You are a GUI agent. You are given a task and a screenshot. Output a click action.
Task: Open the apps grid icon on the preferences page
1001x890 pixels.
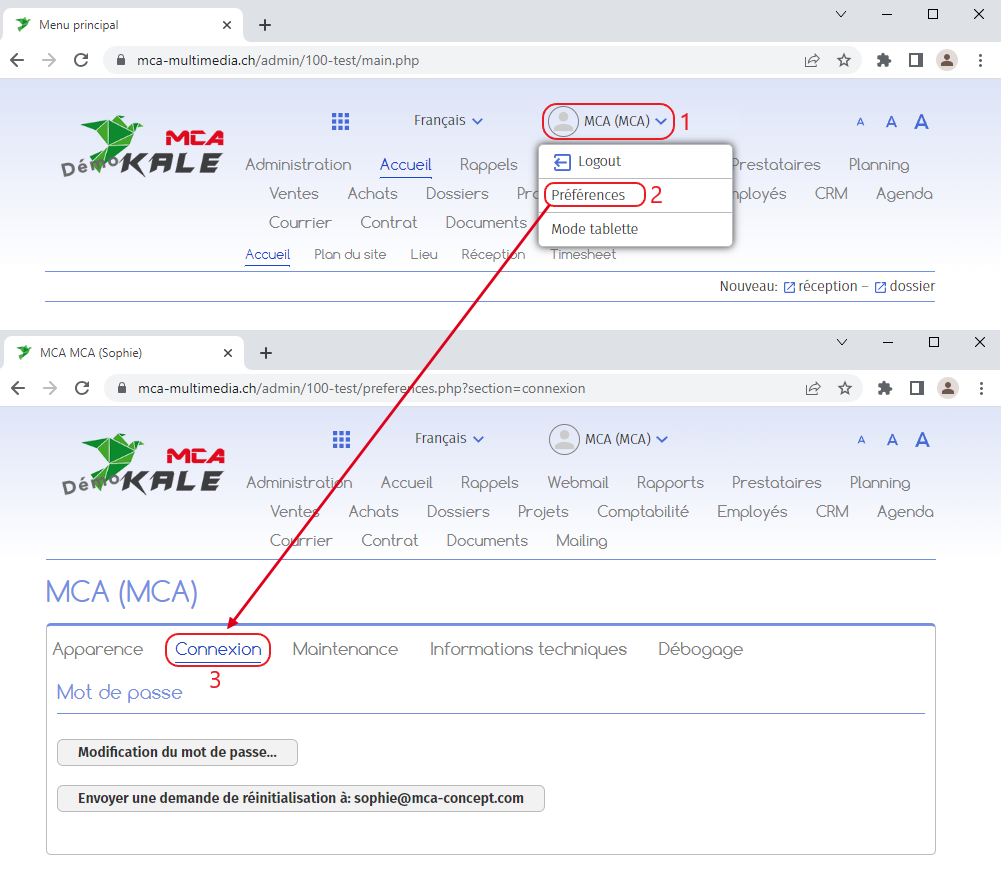[341, 439]
